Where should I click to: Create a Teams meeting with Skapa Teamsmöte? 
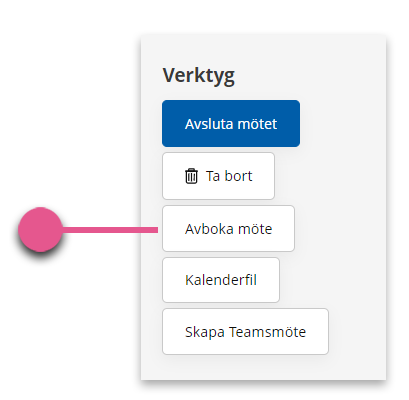245,332
